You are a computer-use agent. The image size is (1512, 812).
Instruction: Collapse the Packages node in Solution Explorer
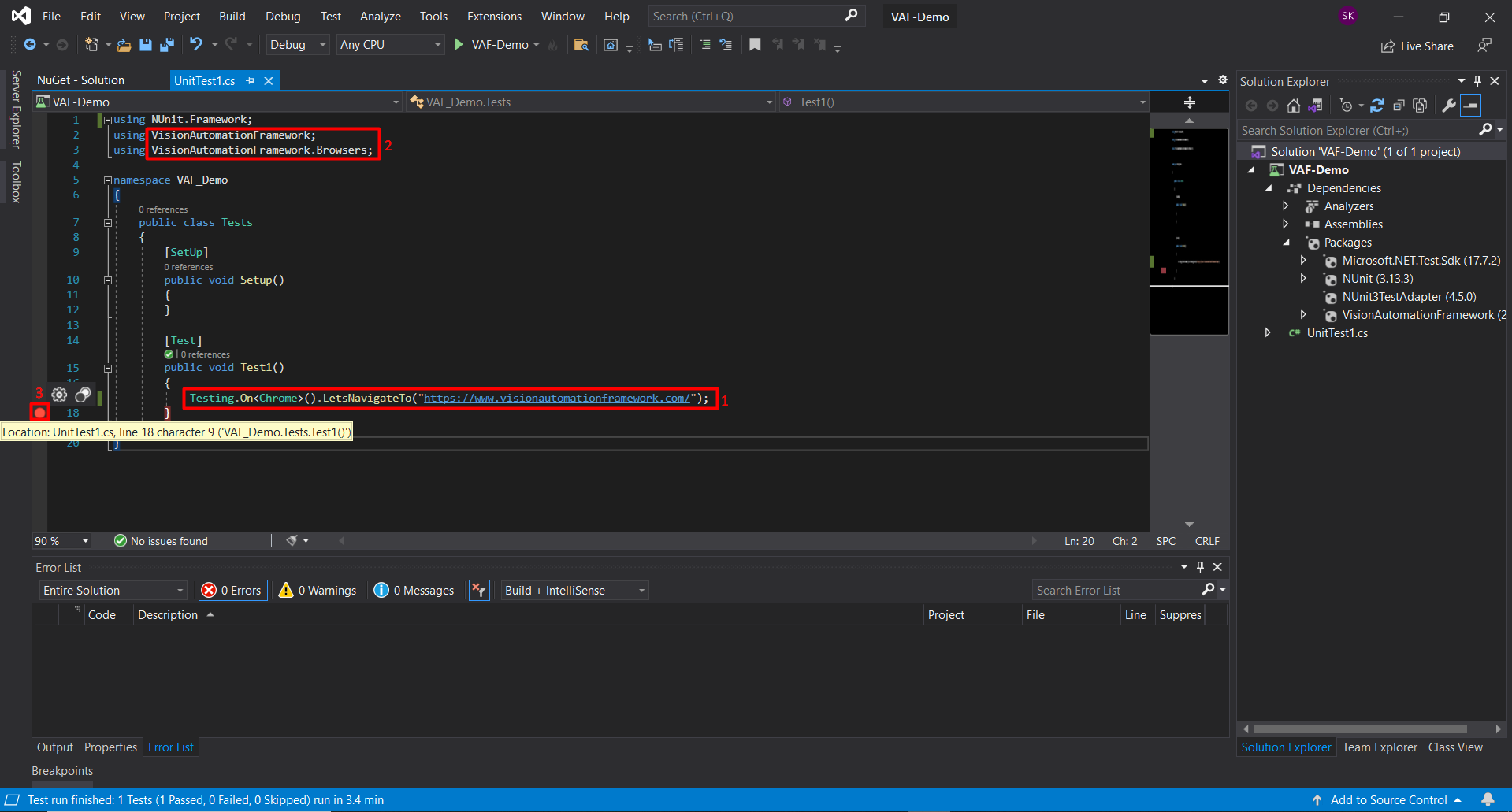point(1287,243)
